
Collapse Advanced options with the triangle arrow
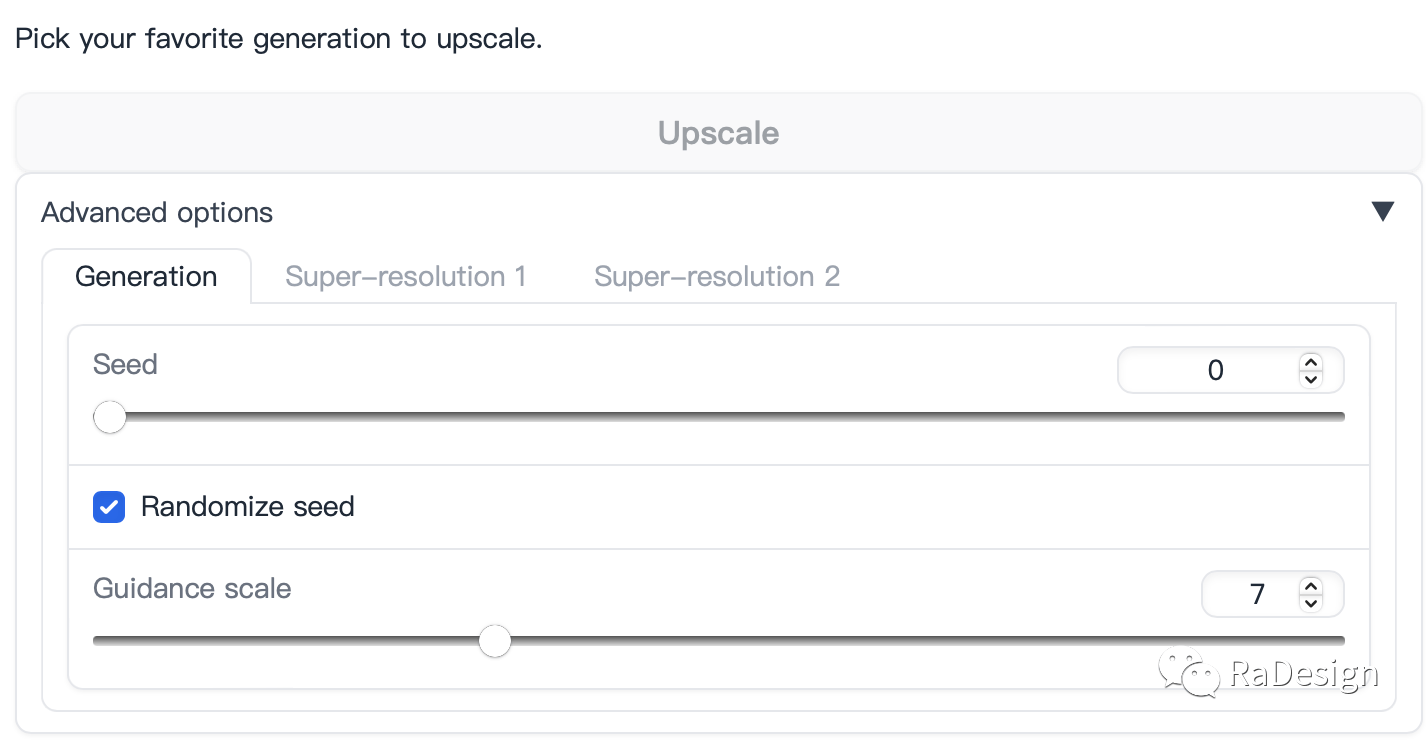pos(1383,212)
